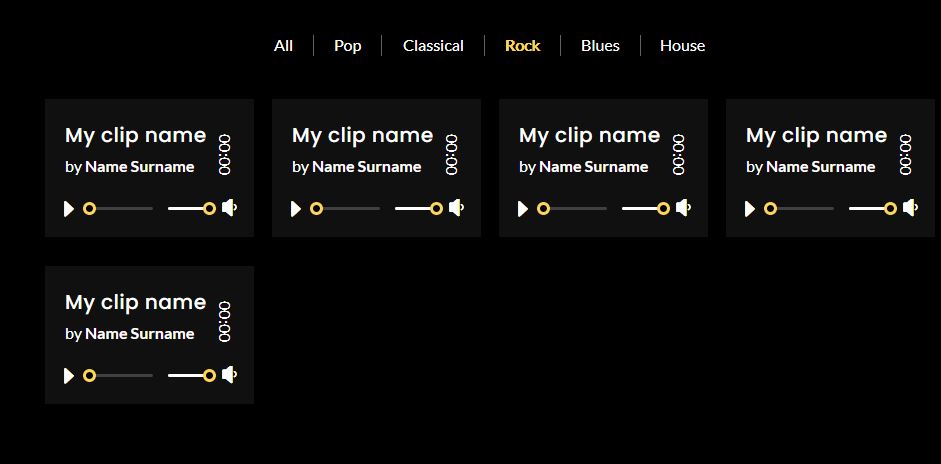Click bottom clip's volume slider knob

[x=209, y=375]
